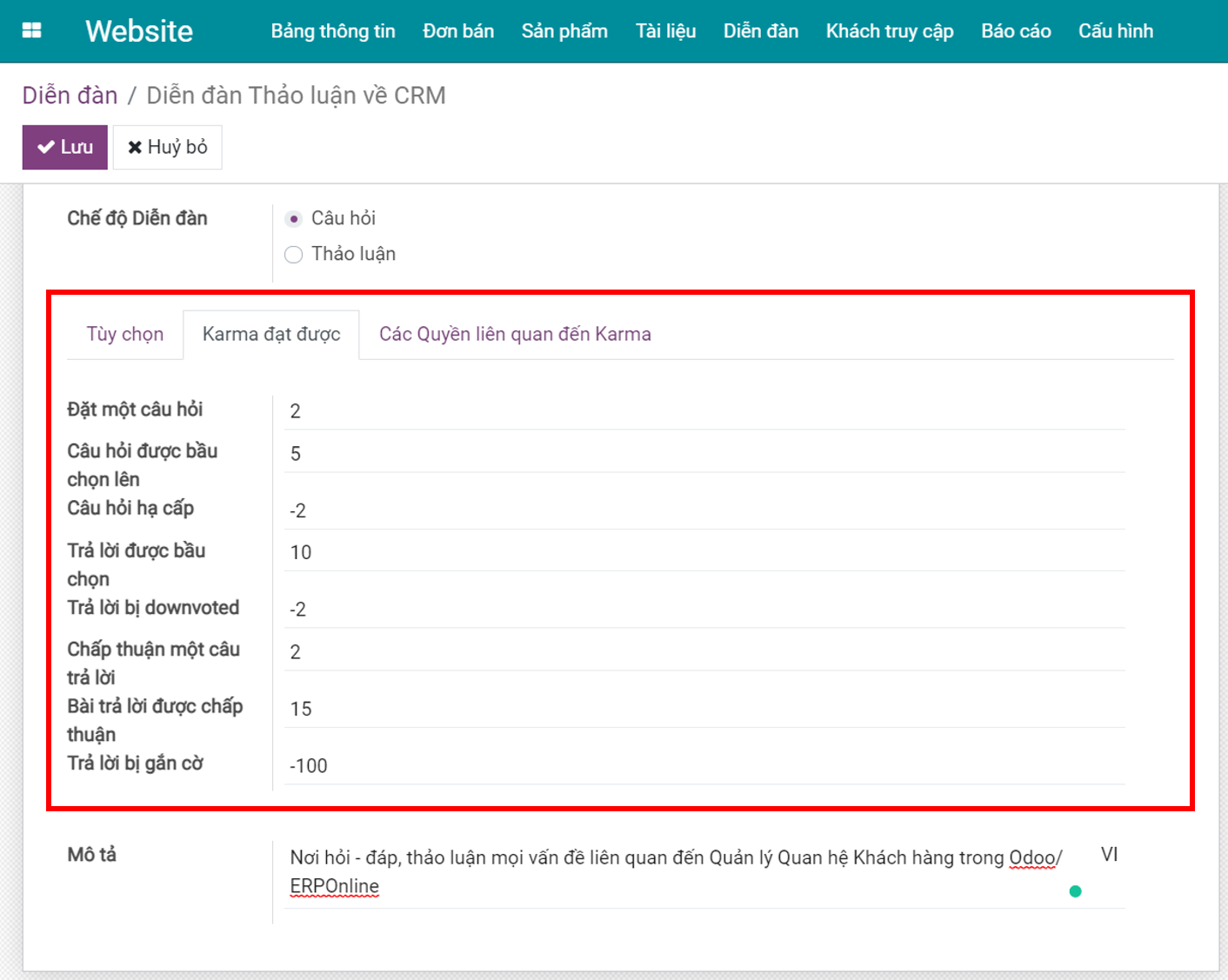The width and height of the screenshot is (1228, 980).
Task: Open the Báo cáo menu
Action: tap(1016, 31)
